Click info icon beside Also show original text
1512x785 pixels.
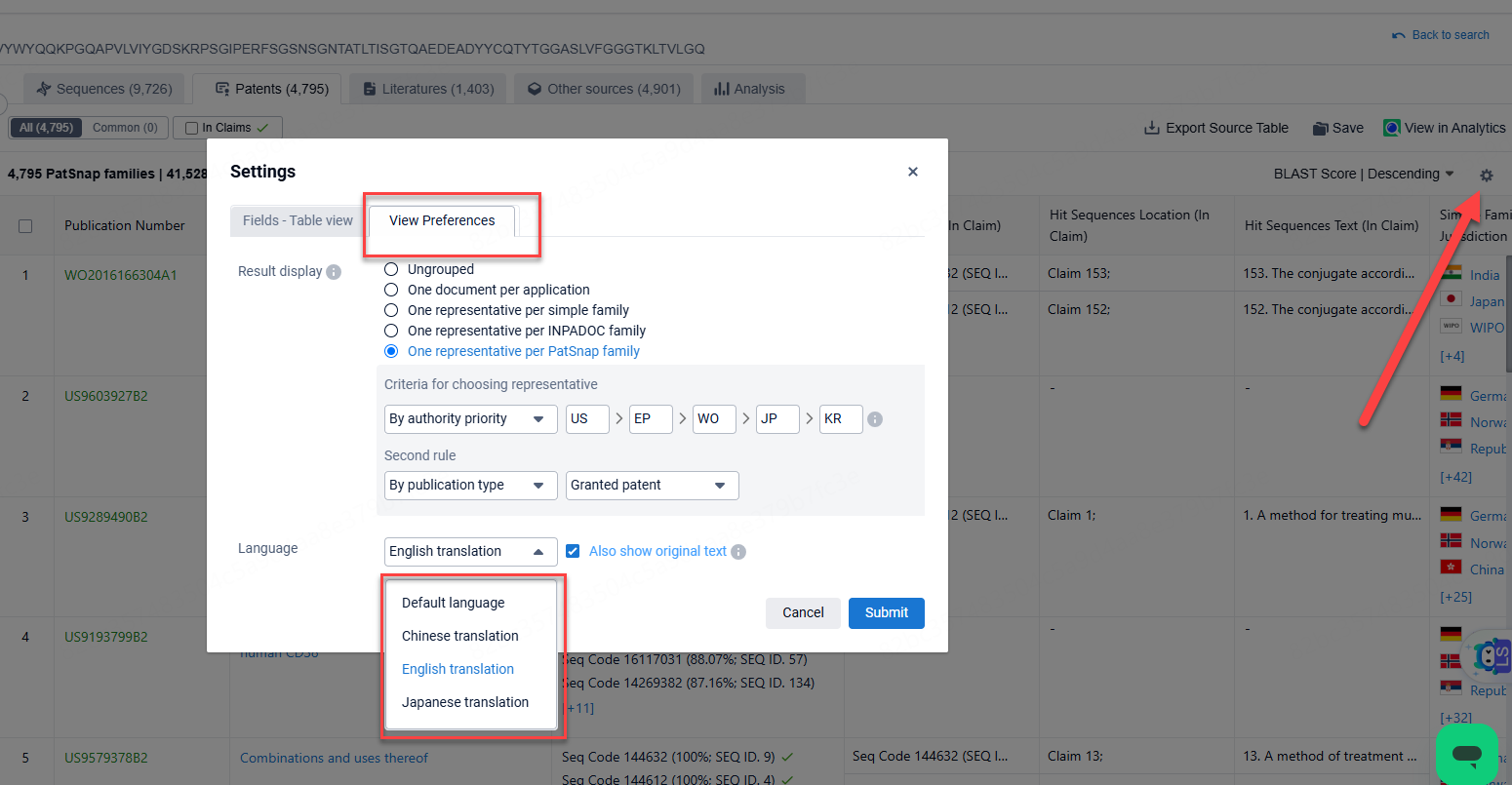(x=738, y=552)
